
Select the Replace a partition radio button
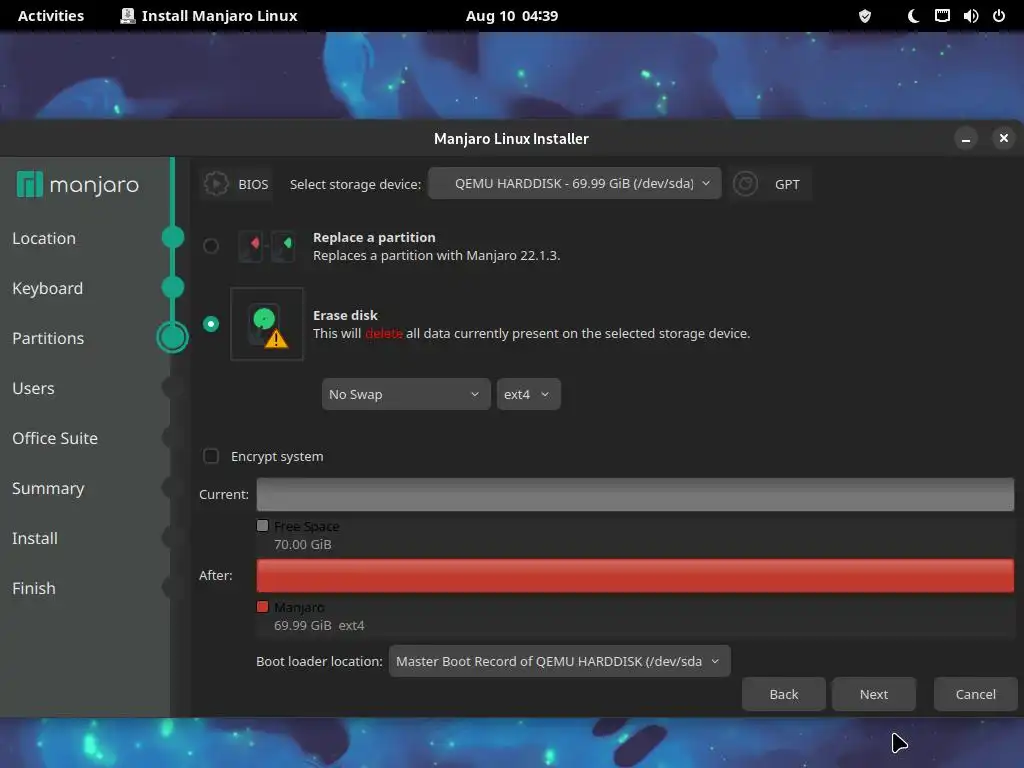coord(211,246)
